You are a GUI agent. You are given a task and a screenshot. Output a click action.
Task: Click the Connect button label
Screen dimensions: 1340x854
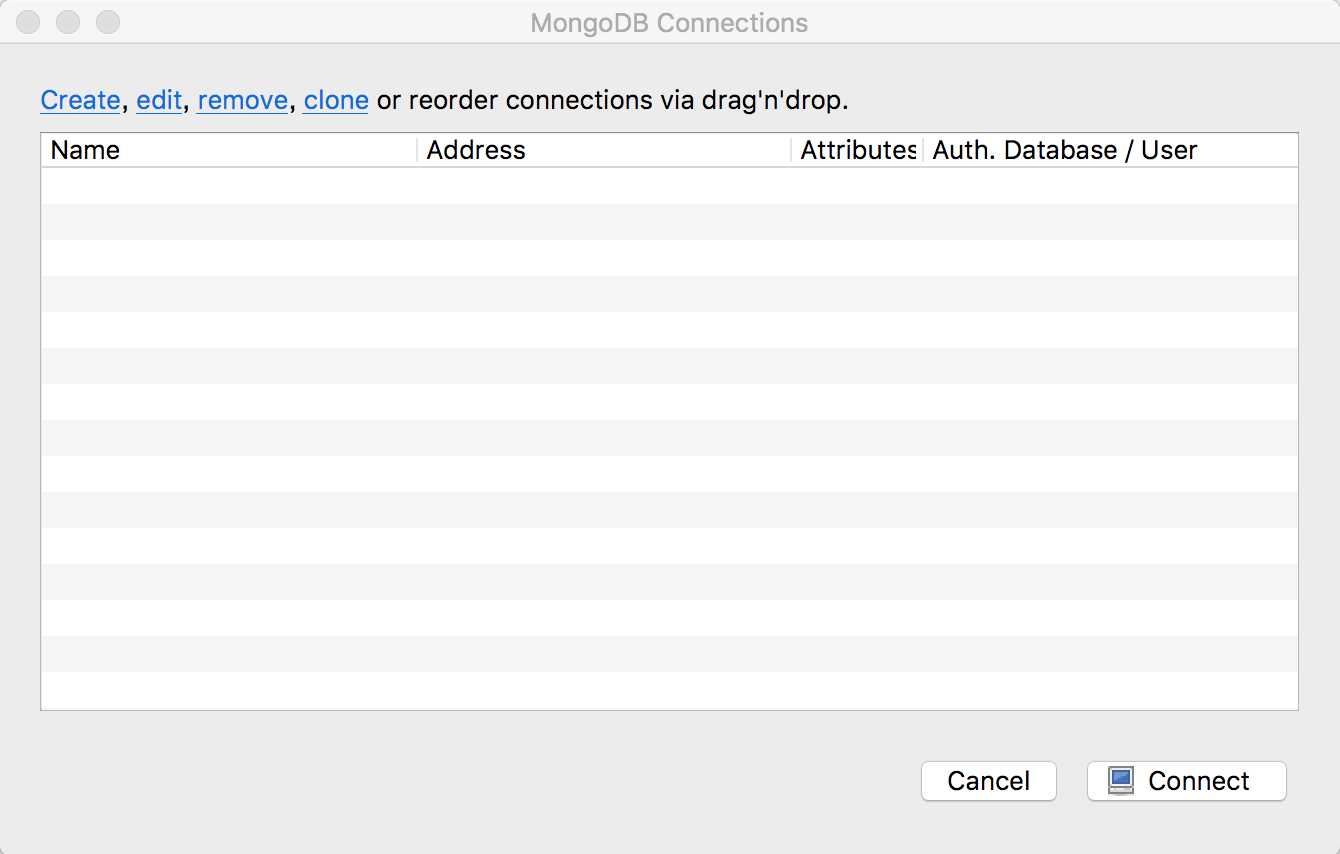[x=1198, y=781]
